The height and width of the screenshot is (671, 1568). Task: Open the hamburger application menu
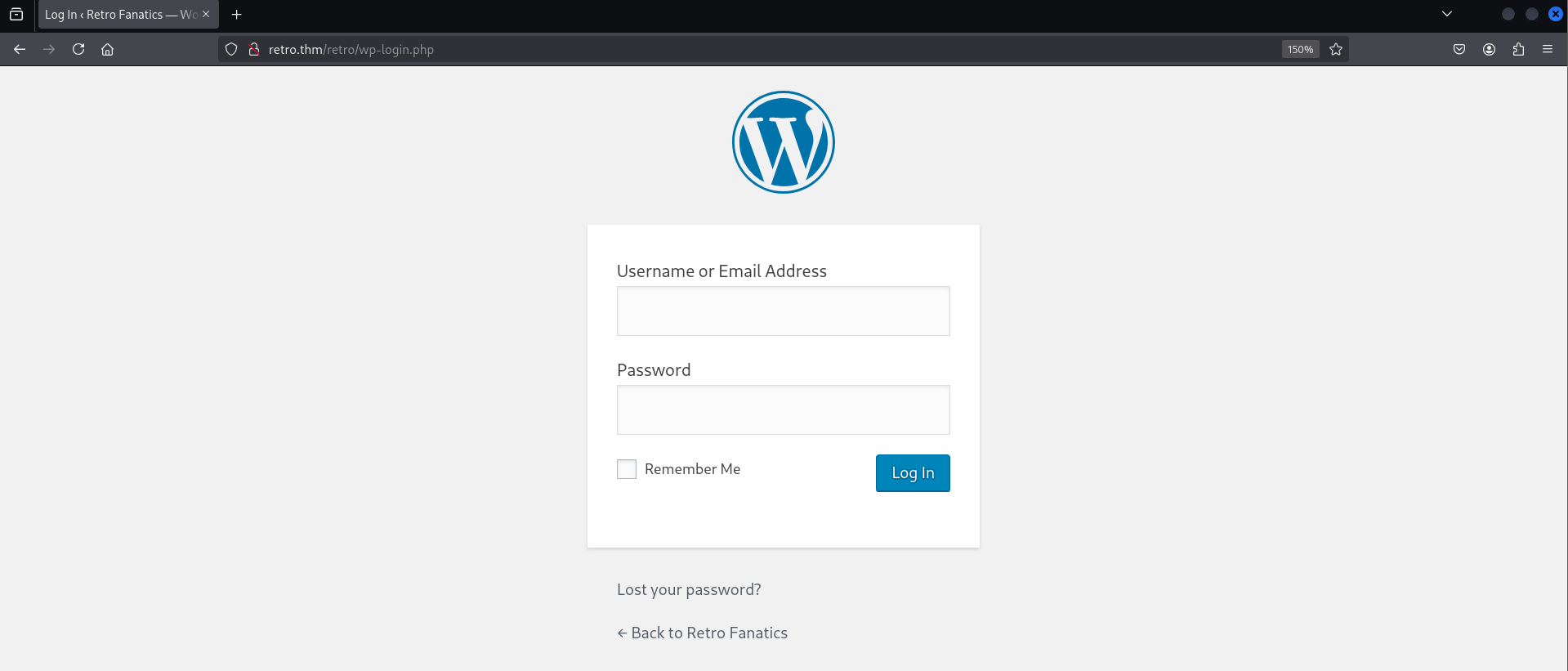pyautogui.click(x=1548, y=49)
